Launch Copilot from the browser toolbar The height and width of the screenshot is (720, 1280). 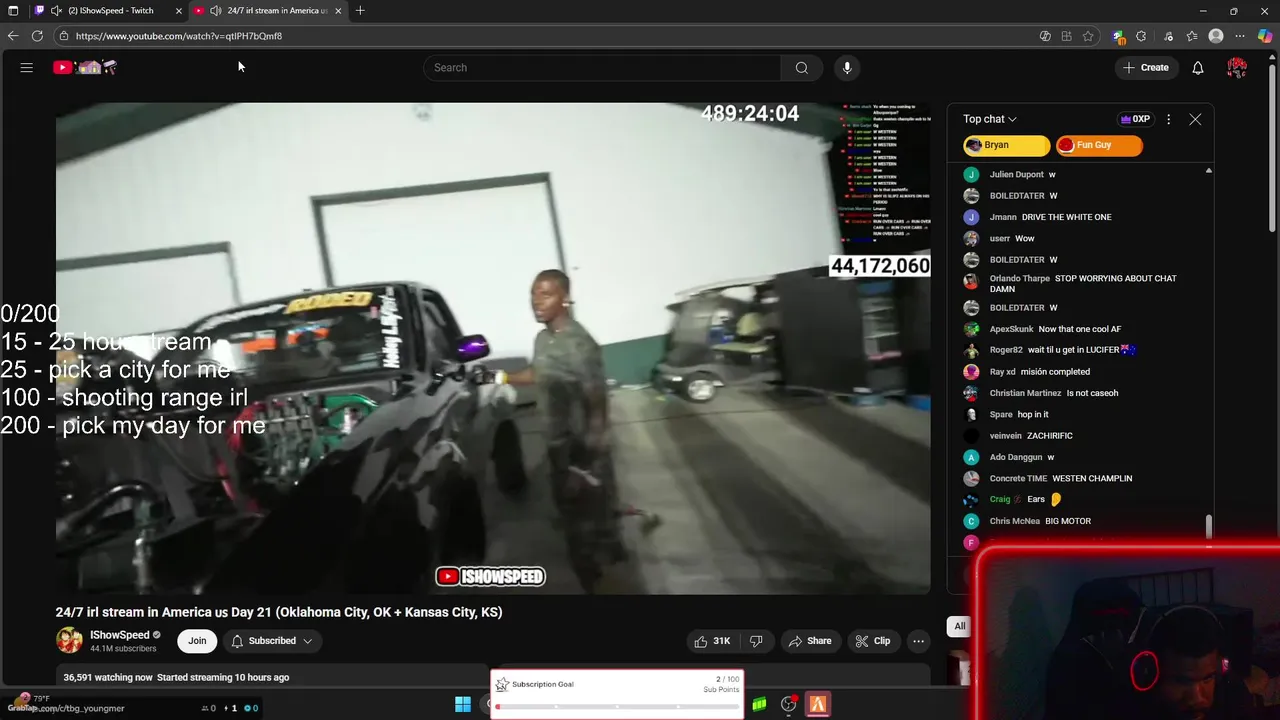coord(1265,36)
